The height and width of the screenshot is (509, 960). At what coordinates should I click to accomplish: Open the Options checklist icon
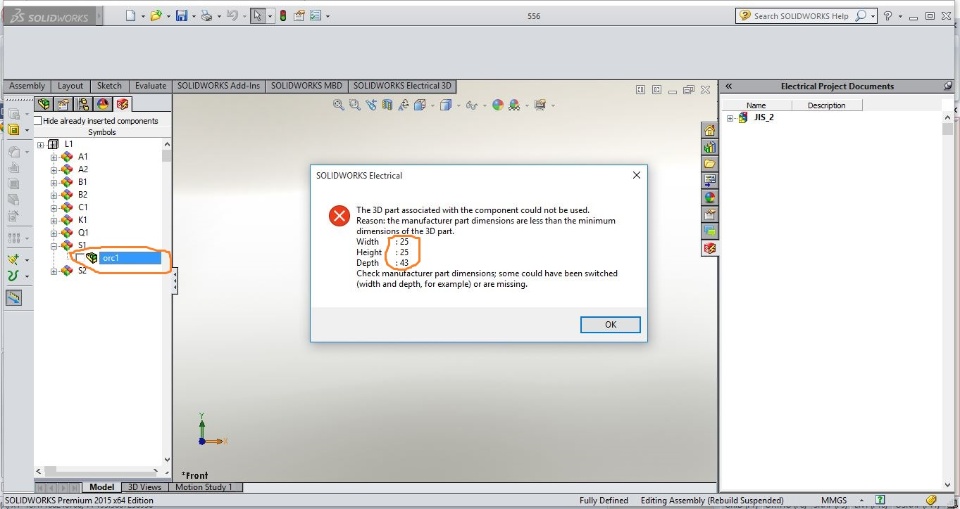[x=315, y=16]
